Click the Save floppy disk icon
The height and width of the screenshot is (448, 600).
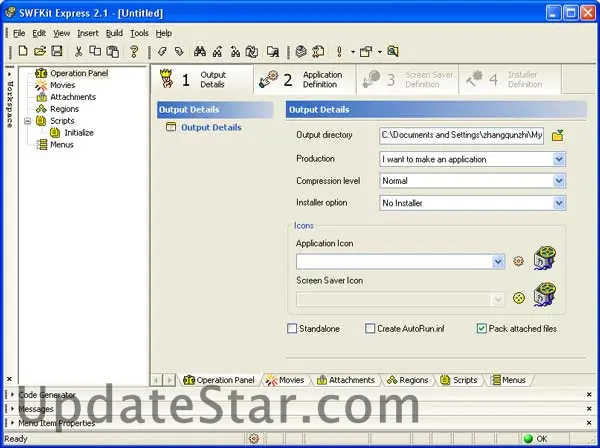57,51
